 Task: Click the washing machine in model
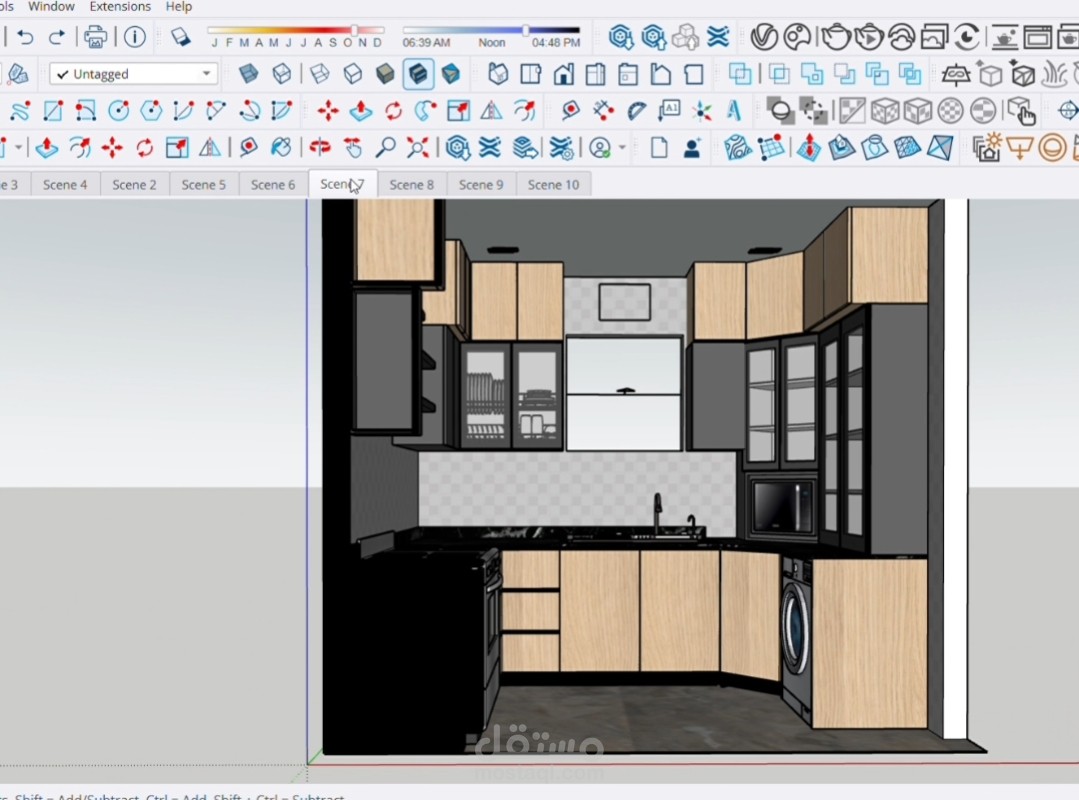pyautogui.click(x=798, y=637)
